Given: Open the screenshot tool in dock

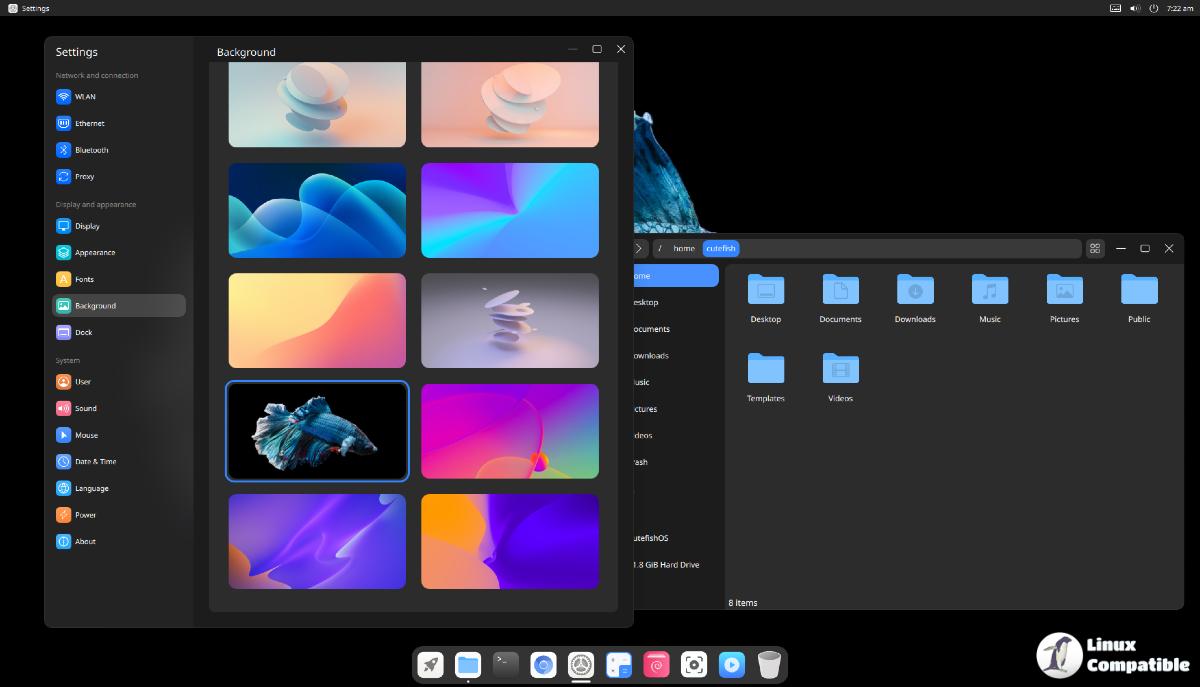Looking at the screenshot, I should pyautogui.click(x=694, y=664).
